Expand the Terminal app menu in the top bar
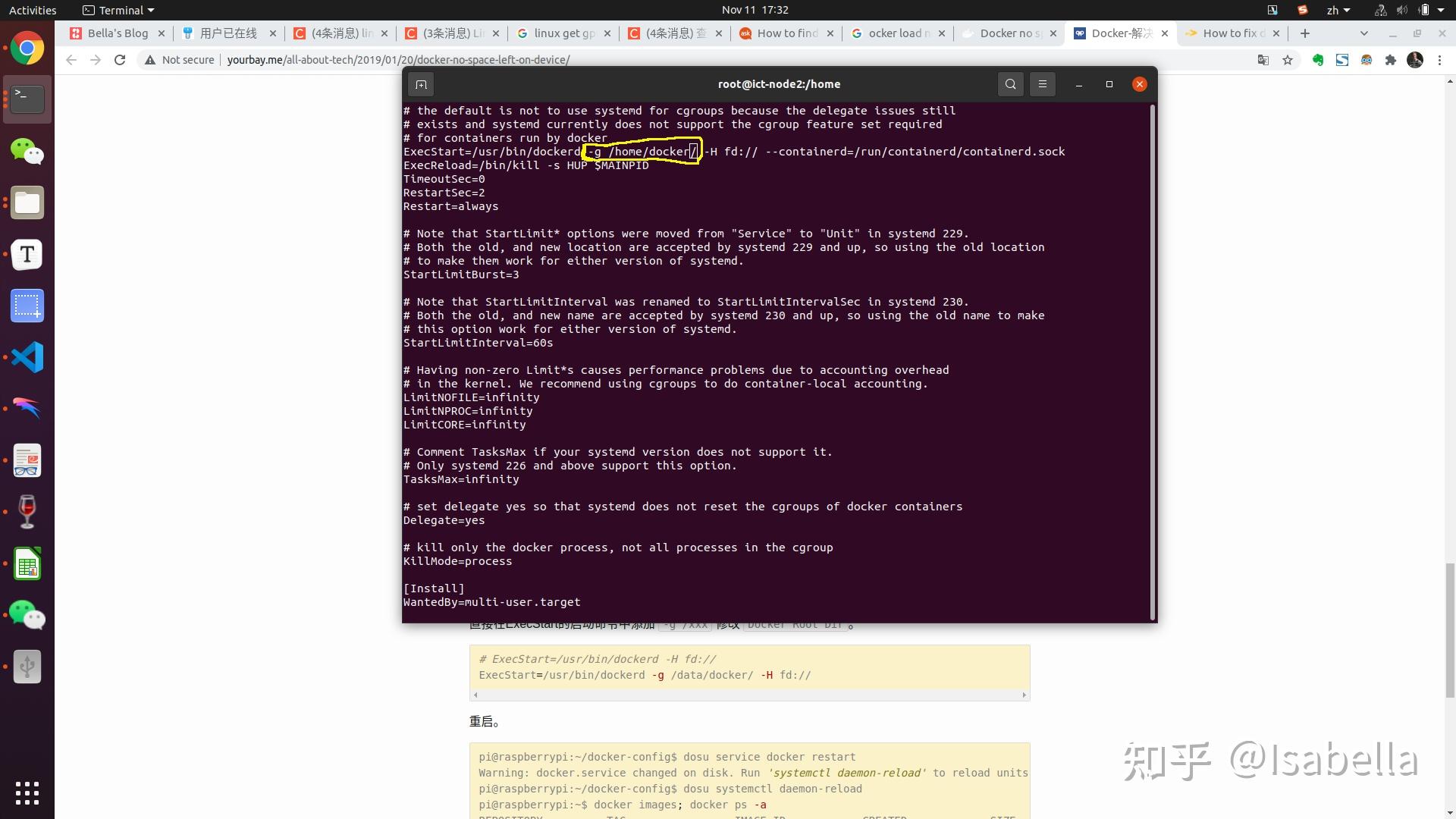 pyautogui.click(x=118, y=10)
